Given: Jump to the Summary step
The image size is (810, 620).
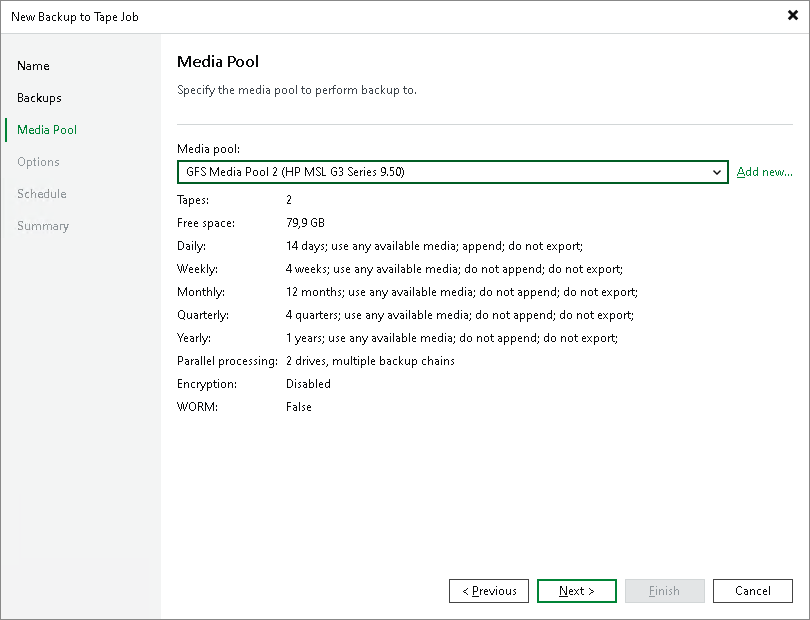Looking at the screenshot, I should 43,226.
